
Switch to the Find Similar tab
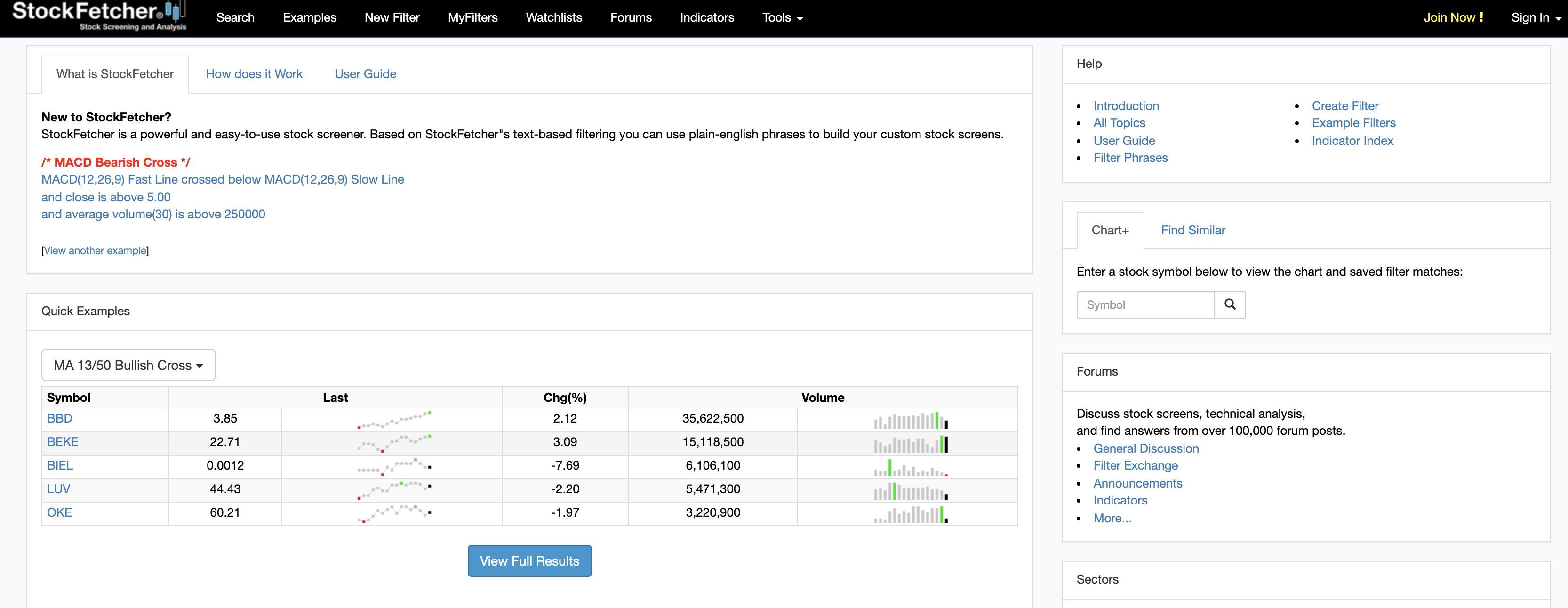point(1192,231)
